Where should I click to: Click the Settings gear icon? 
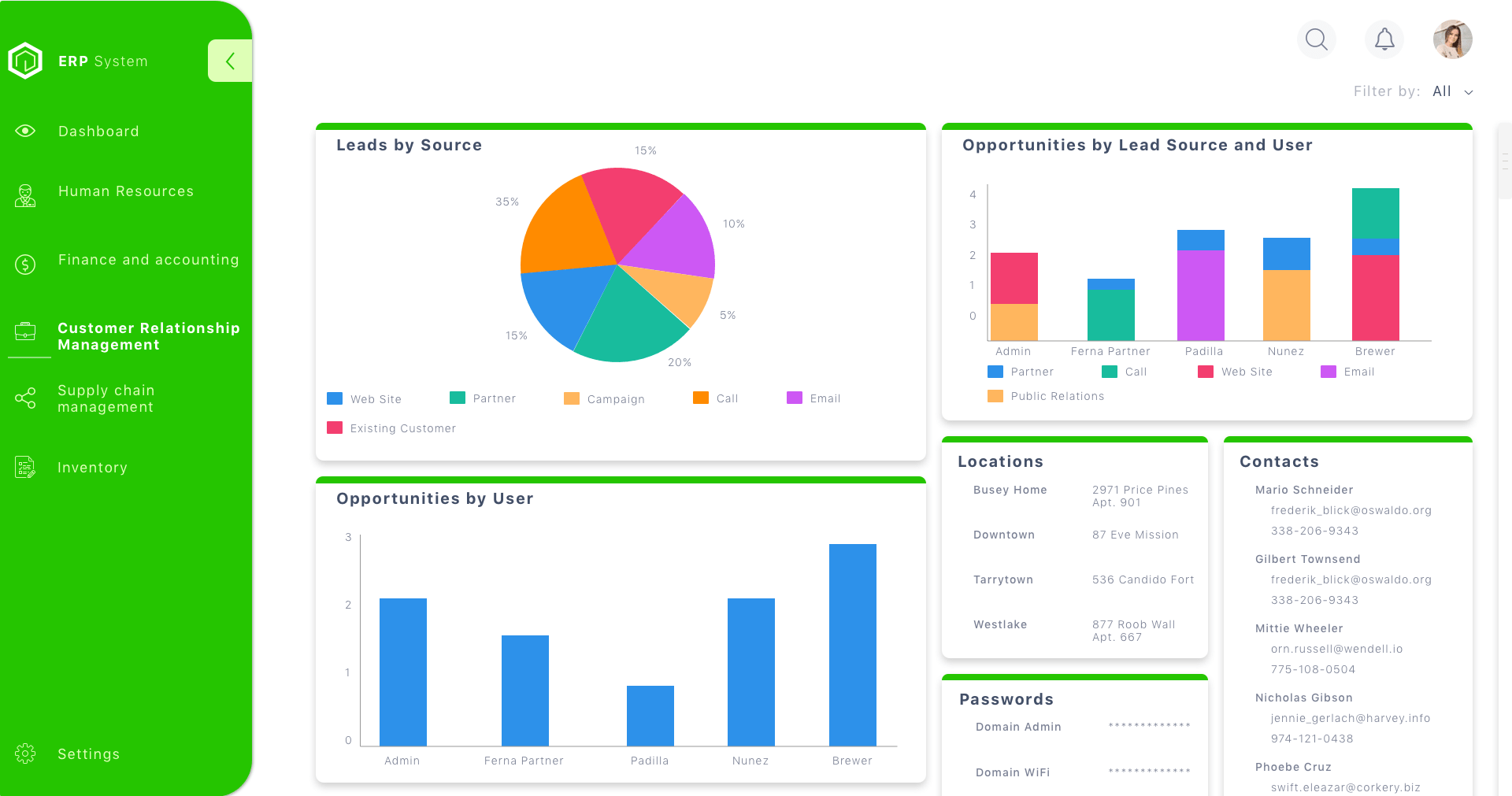point(25,753)
